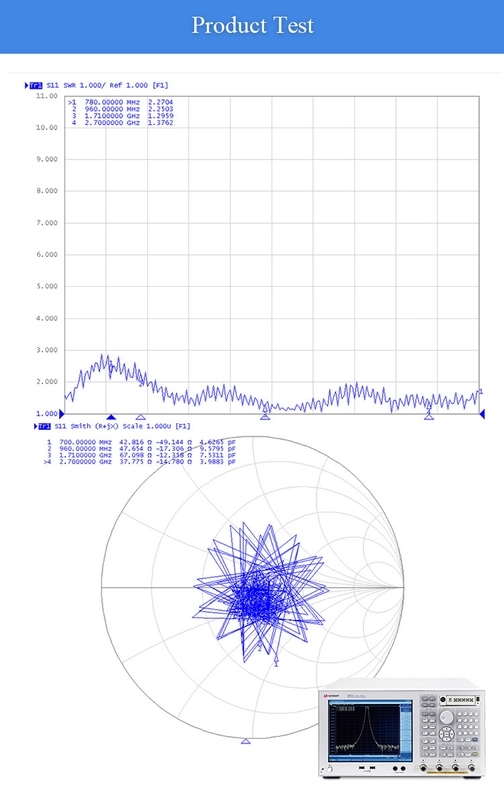Click the active-trace arrow beside top Tr1
The image size is (504, 800).
[27, 85]
